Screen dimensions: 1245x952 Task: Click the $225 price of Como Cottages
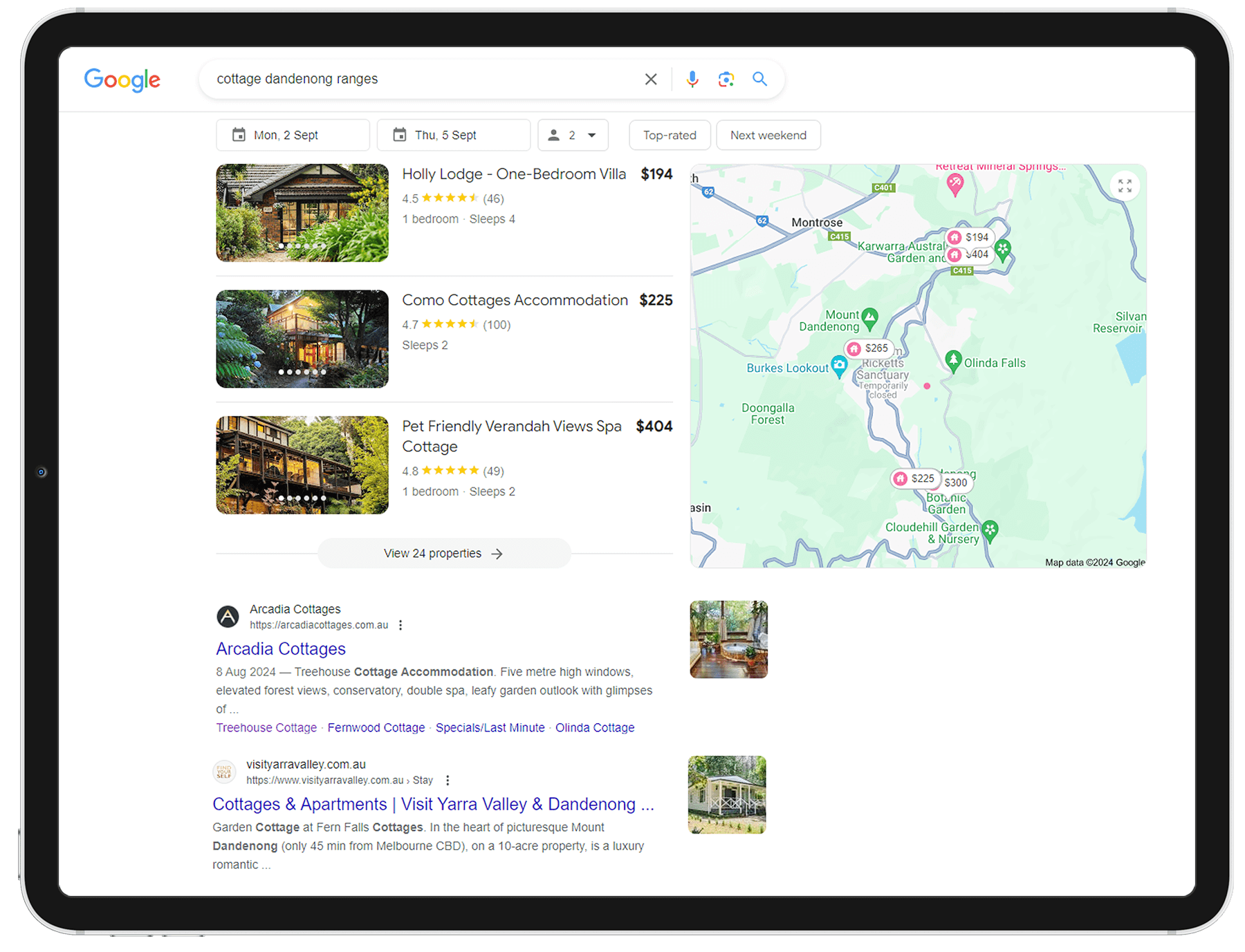(656, 300)
